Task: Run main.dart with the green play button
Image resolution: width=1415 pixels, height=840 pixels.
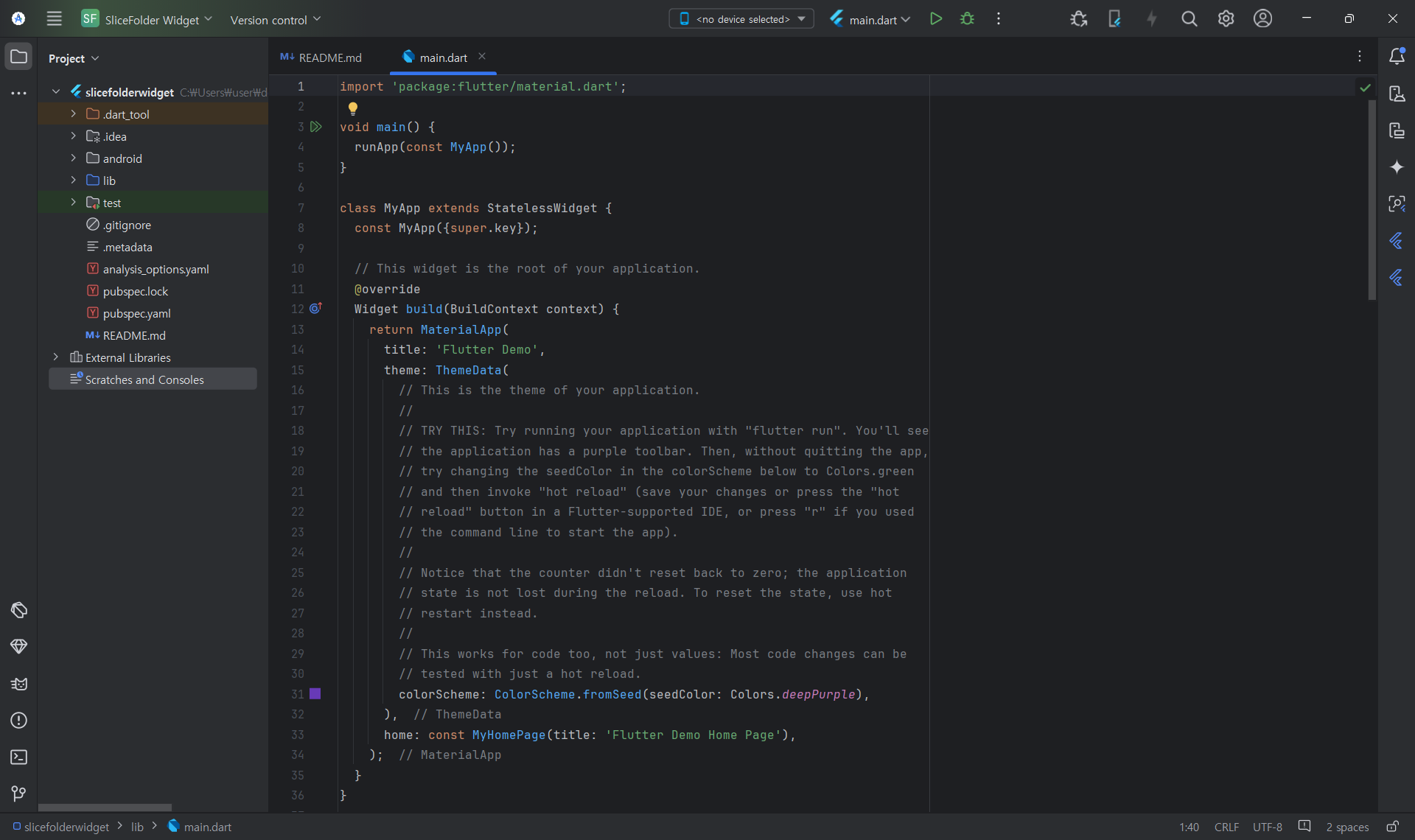Action: pos(936,19)
